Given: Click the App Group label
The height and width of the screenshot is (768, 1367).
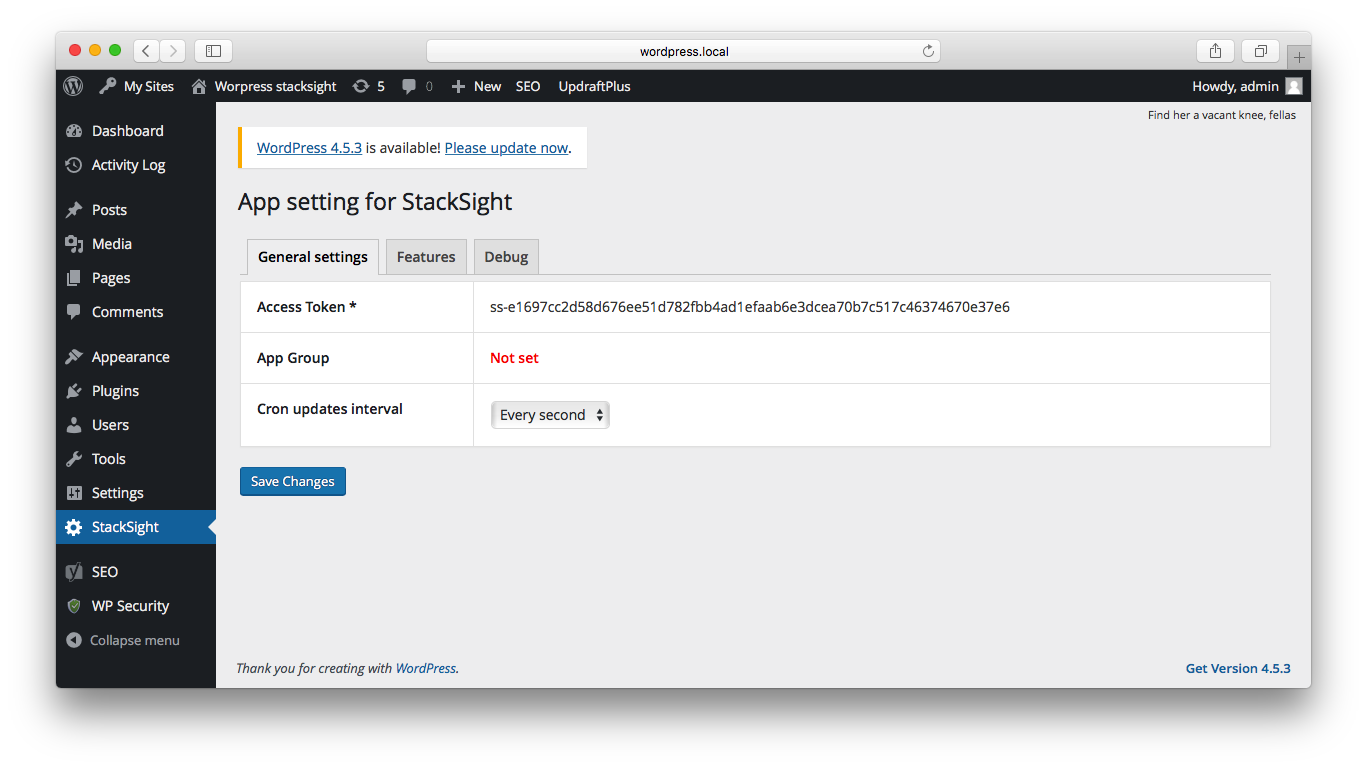Looking at the screenshot, I should tap(293, 358).
